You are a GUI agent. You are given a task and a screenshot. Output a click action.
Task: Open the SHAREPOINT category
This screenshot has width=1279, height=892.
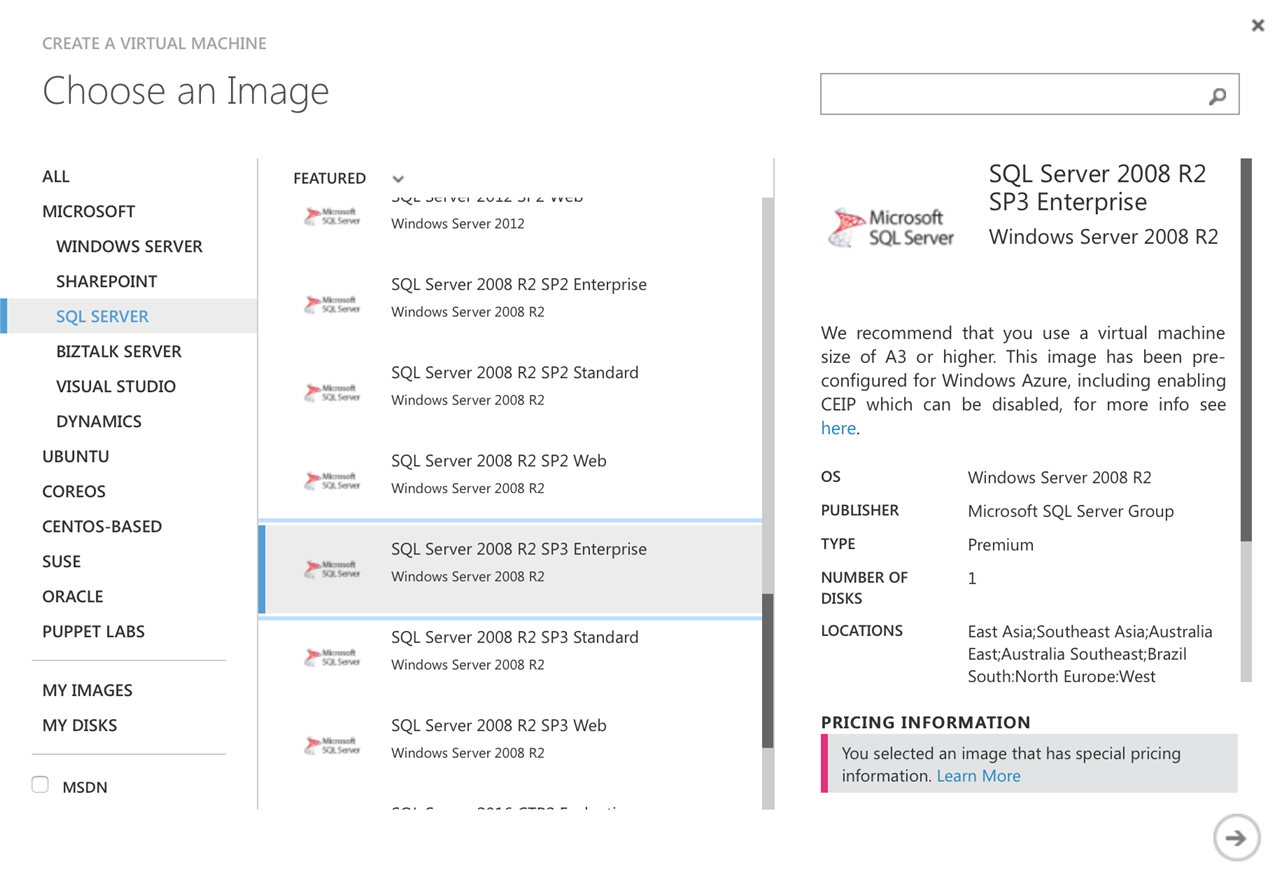(106, 282)
